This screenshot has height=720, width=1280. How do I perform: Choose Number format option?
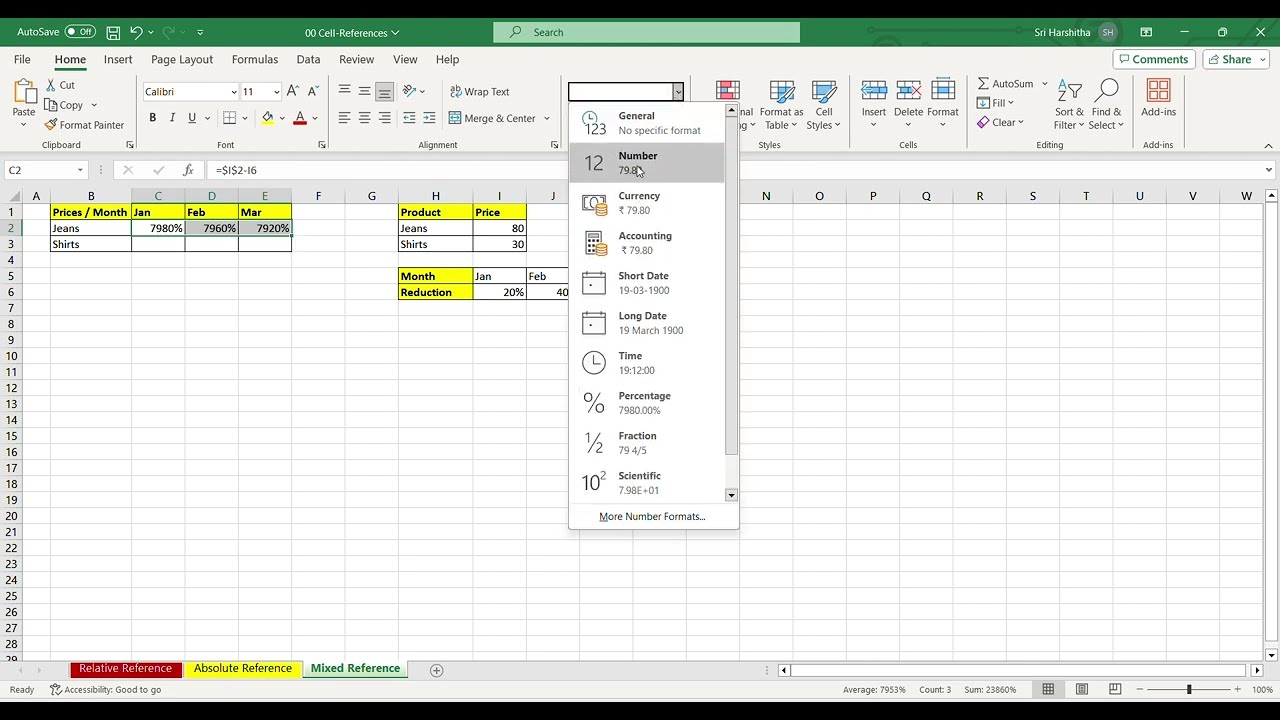tap(647, 163)
